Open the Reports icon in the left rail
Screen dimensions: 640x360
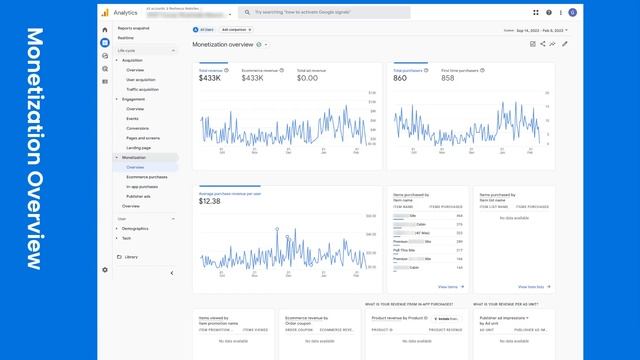tap(105, 42)
